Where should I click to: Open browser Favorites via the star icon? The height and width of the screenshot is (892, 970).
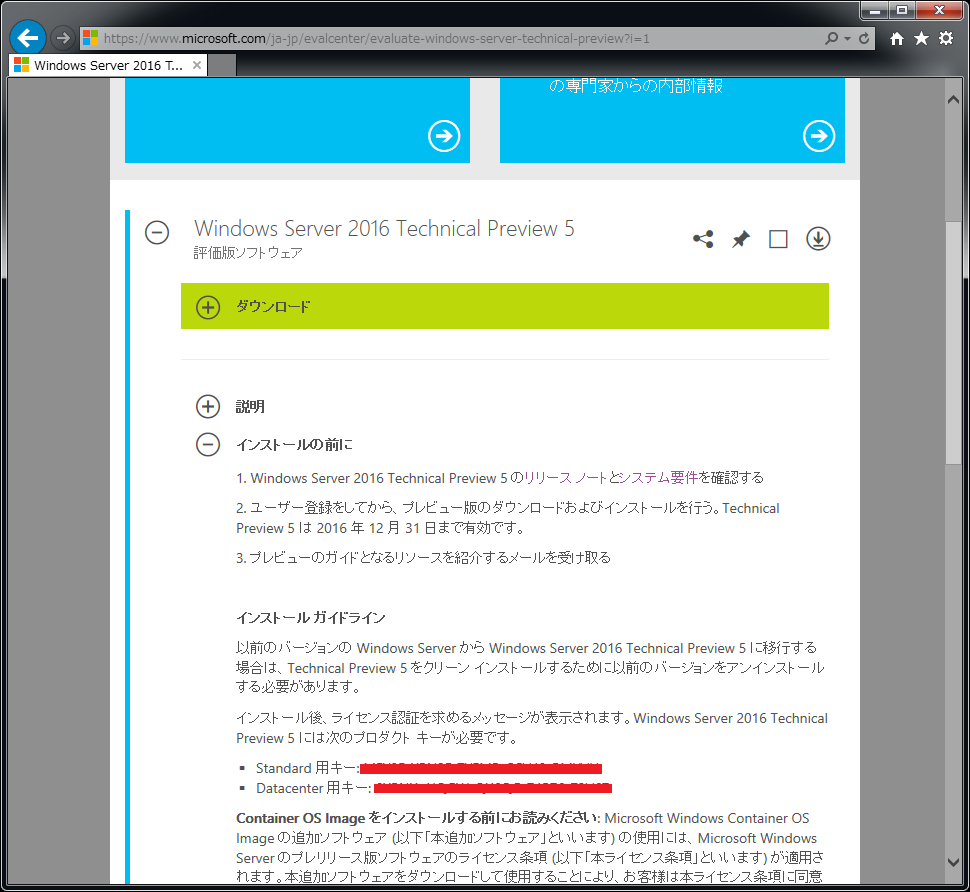(x=920, y=37)
